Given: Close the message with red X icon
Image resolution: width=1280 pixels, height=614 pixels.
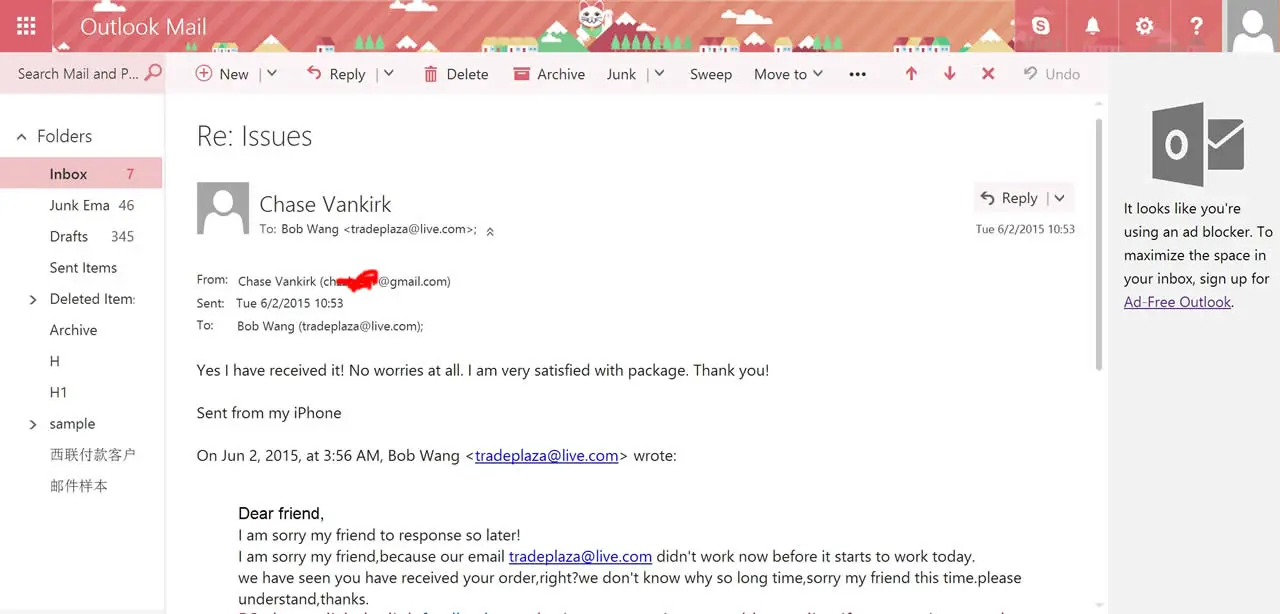Looking at the screenshot, I should (x=988, y=74).
